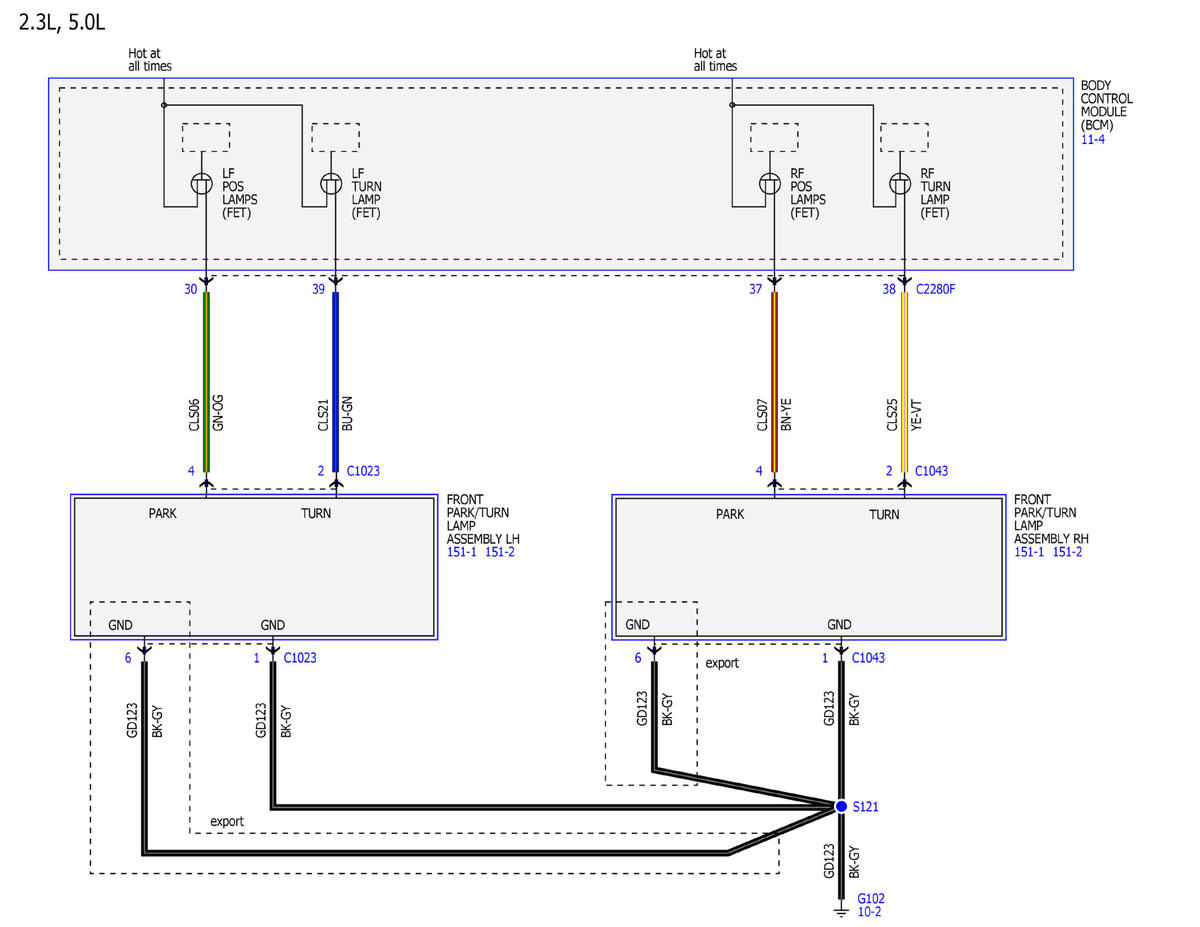Click the Front Park/Turn Lamp Assembly RH box
1200x927 pixels.
pos(809,567)
